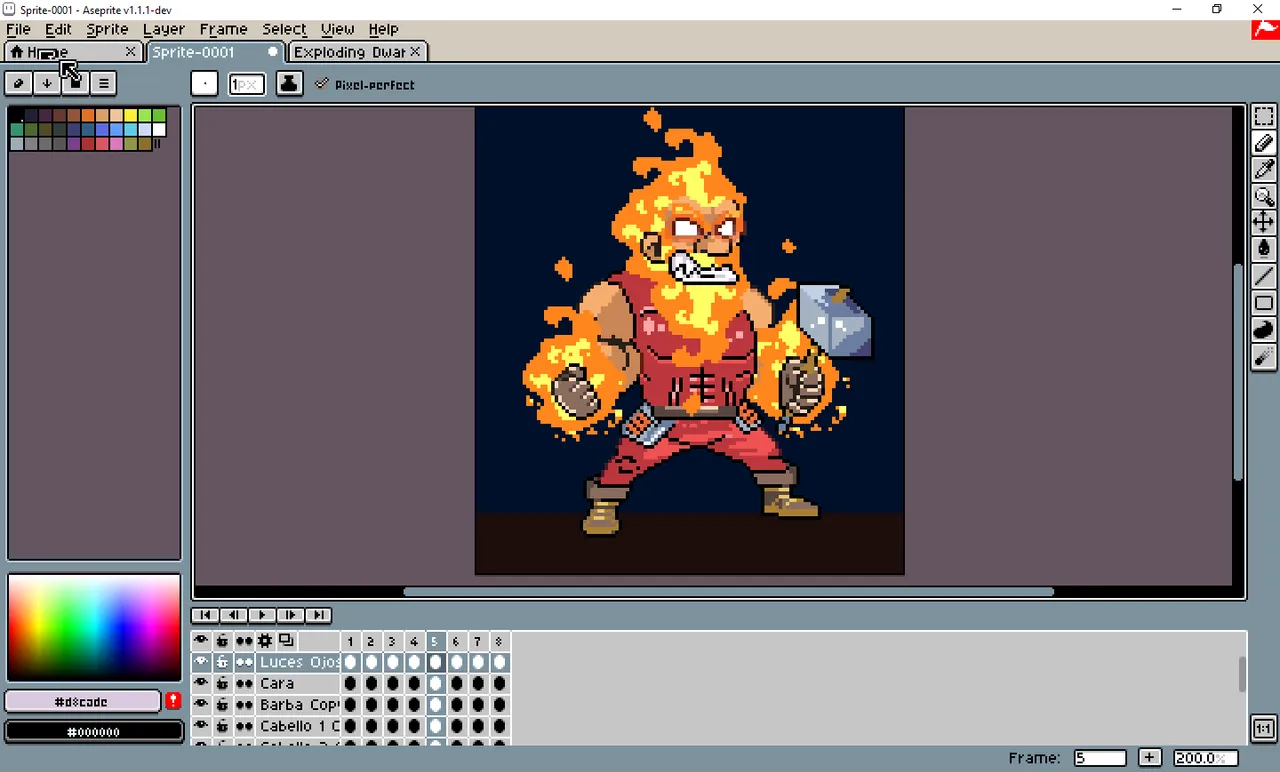Select the Eyedropper tool
This screenshot has width=1280, height=772.
[1263, 170]
